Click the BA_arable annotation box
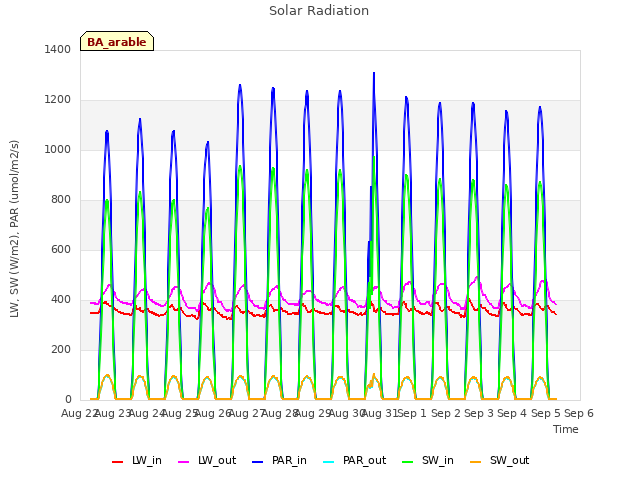 117,41
